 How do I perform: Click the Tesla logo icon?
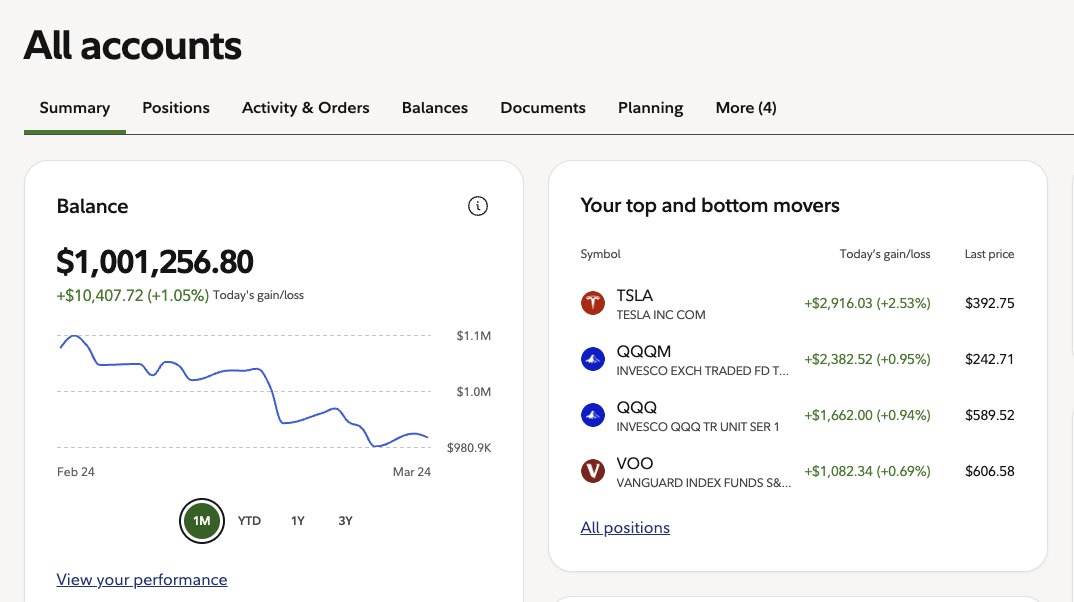pyautogui.click(x=592, y=303)
